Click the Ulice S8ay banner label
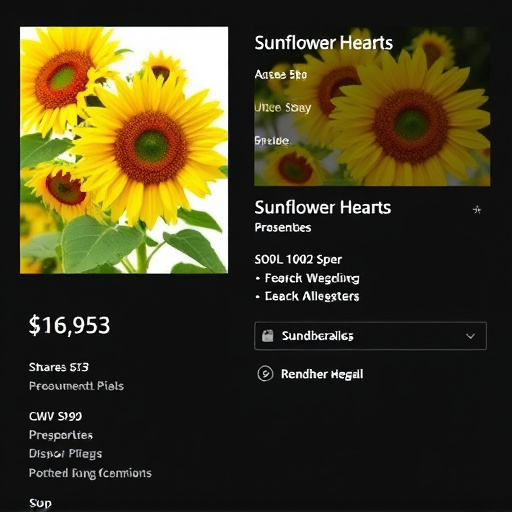Viewport: 512px width, 512px height. tap(283, 108)
